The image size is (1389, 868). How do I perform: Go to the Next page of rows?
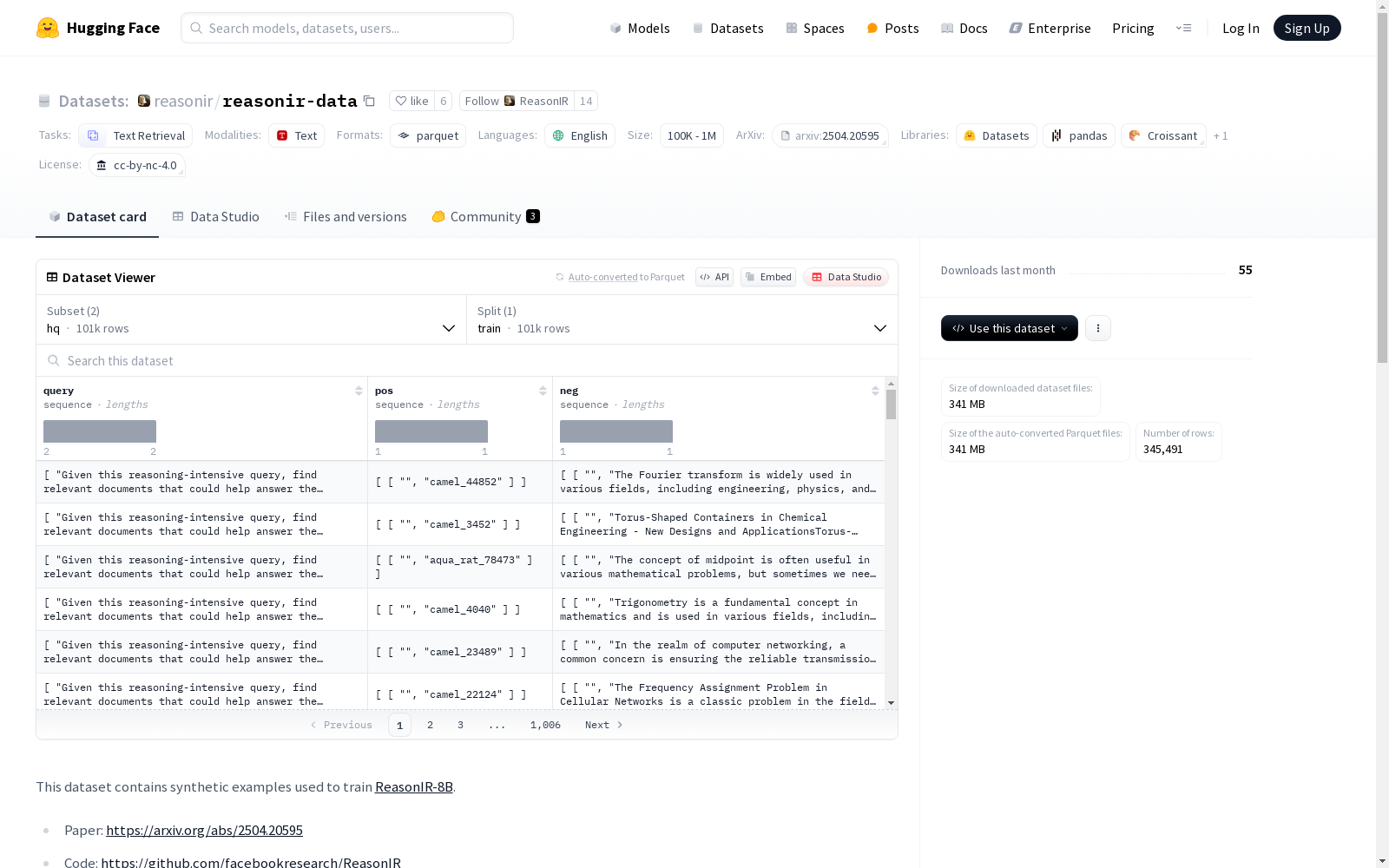click(x=604, y=725)
